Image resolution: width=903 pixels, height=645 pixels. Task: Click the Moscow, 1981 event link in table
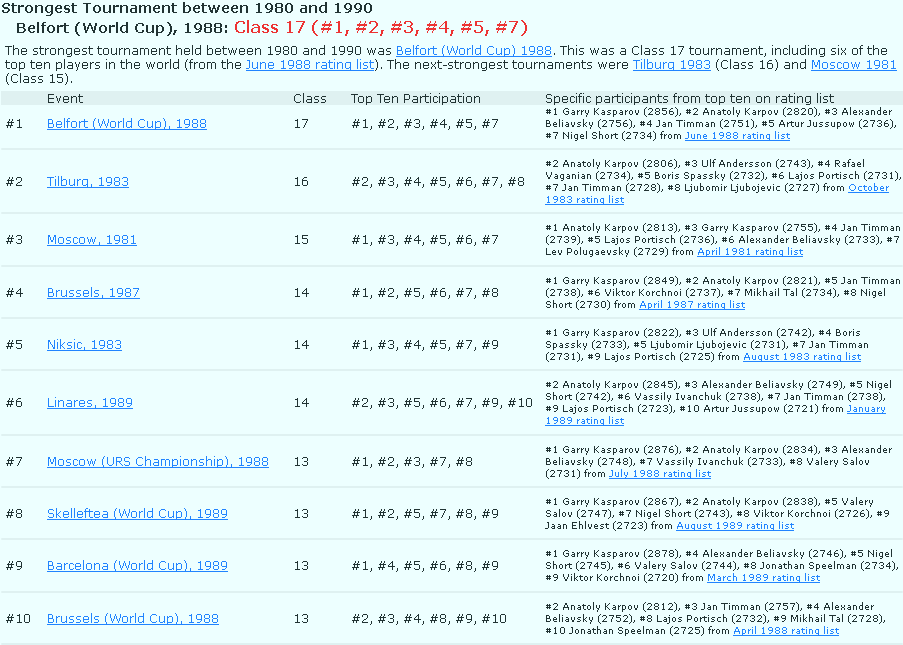click(x=91, y=240)
